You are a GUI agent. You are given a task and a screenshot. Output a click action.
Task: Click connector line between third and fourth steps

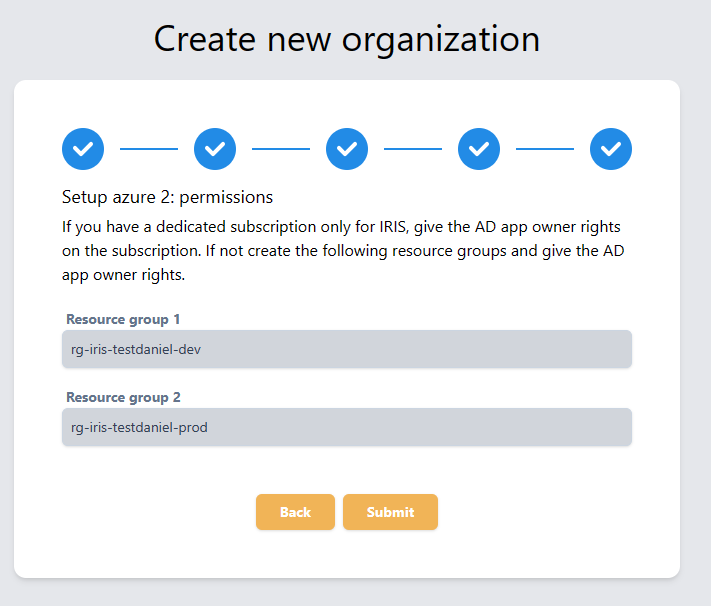click(x=413, y=149)
